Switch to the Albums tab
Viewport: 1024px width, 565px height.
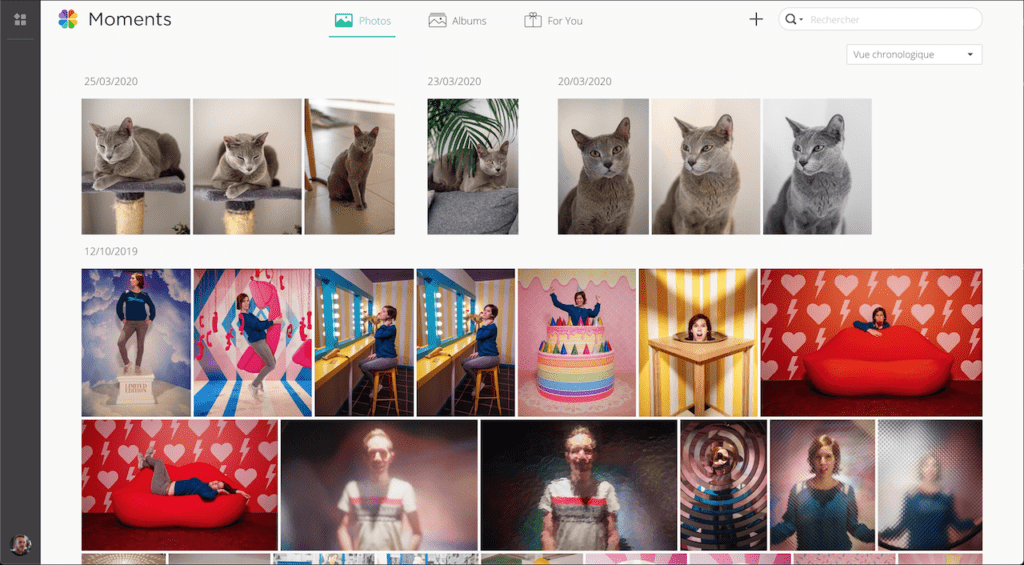tap(457, 21)
